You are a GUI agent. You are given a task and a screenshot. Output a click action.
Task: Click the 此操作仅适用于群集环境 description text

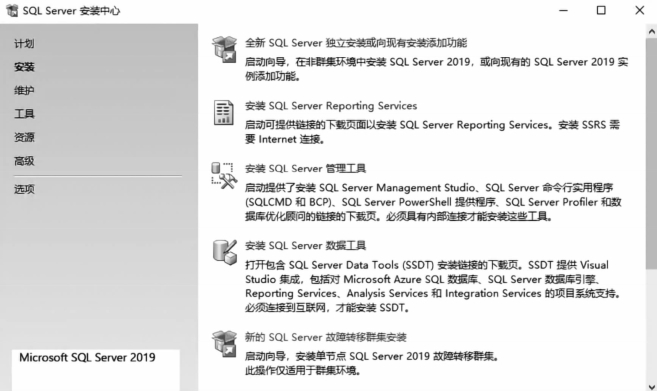click(303, 371)
